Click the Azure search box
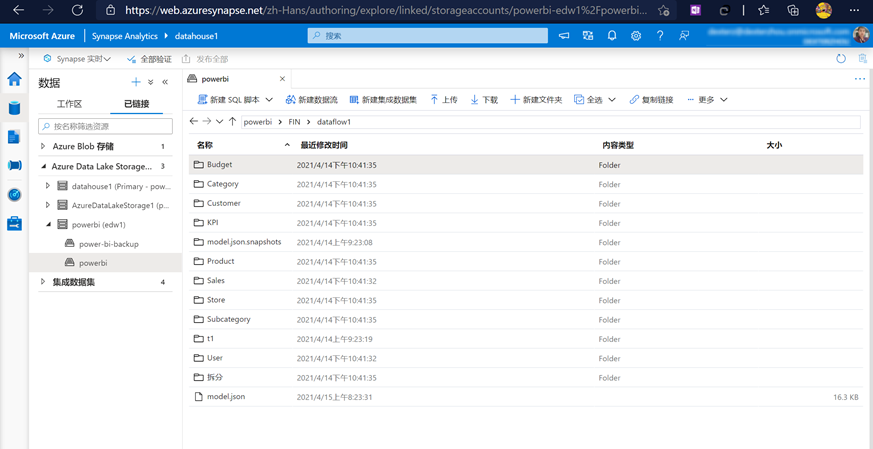Image resolution: width=873 pixels, height=449 pixels. point(428,36)
